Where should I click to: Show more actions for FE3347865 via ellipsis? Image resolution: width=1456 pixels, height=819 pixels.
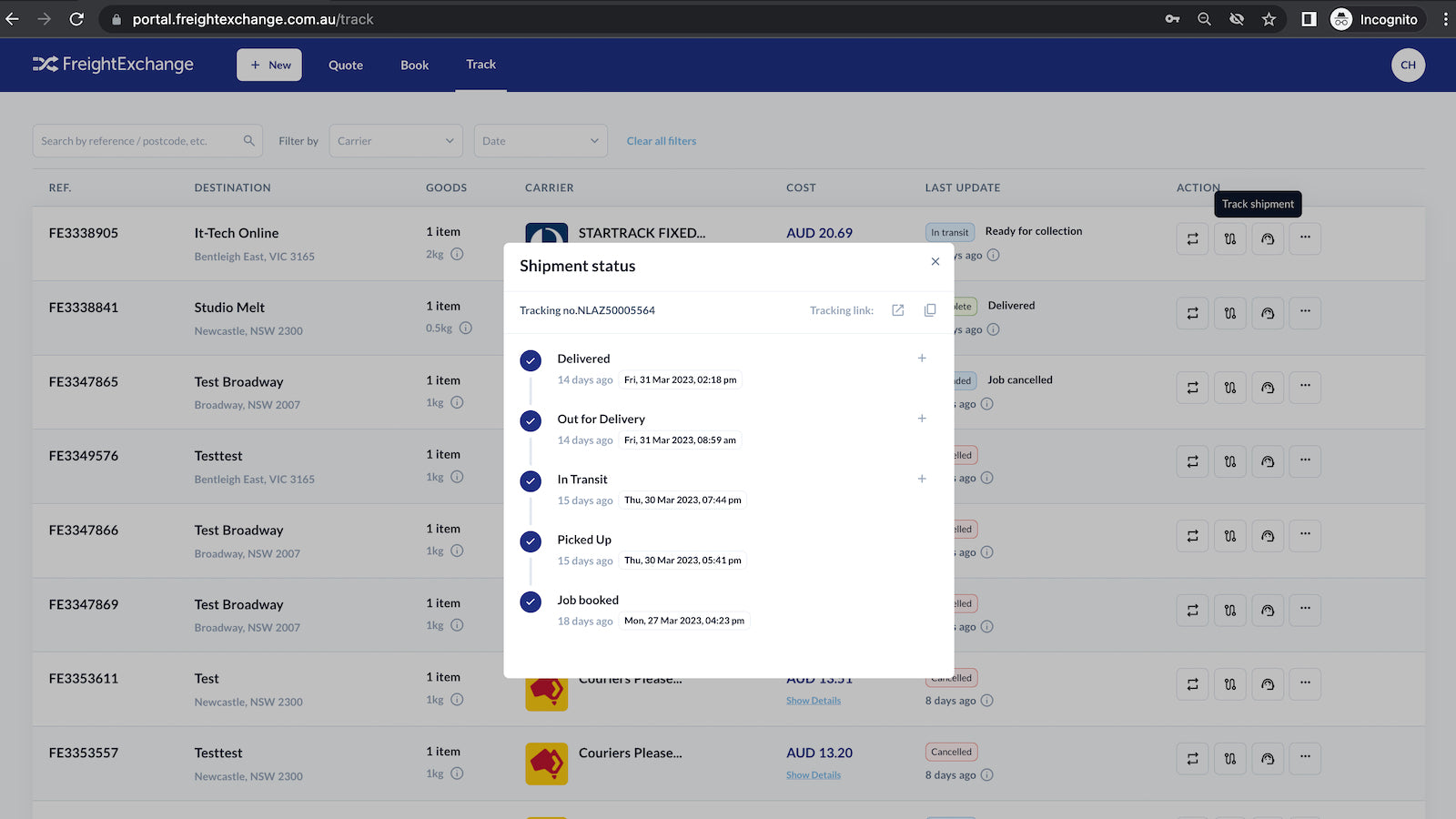[x=1305, y=387]
